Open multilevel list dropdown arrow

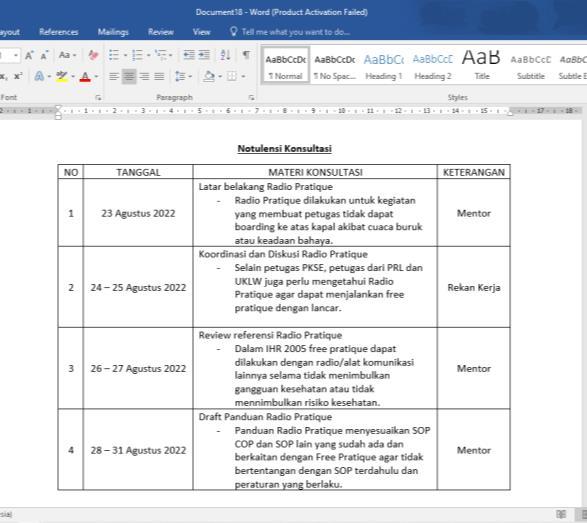(x=171, y=56)
